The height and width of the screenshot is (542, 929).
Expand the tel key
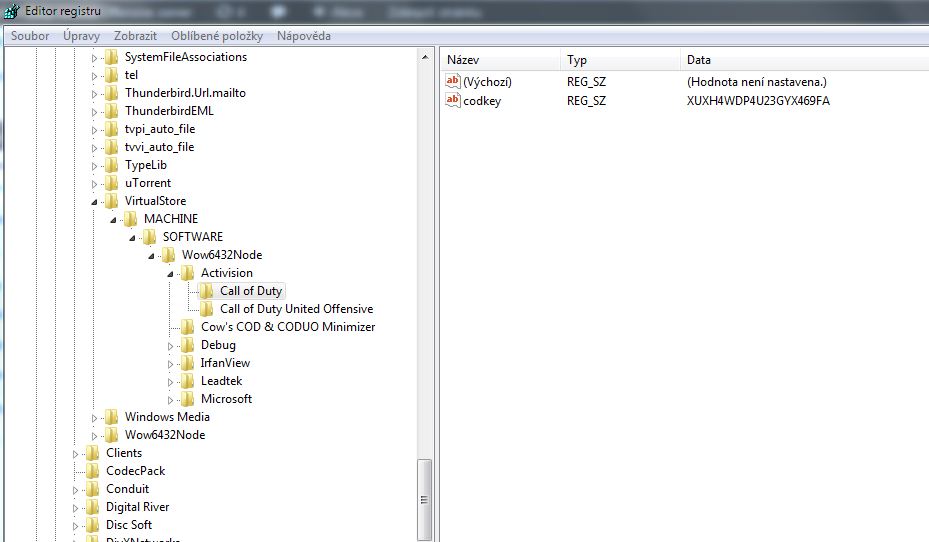pyautogui.click(x=94, y=76)
